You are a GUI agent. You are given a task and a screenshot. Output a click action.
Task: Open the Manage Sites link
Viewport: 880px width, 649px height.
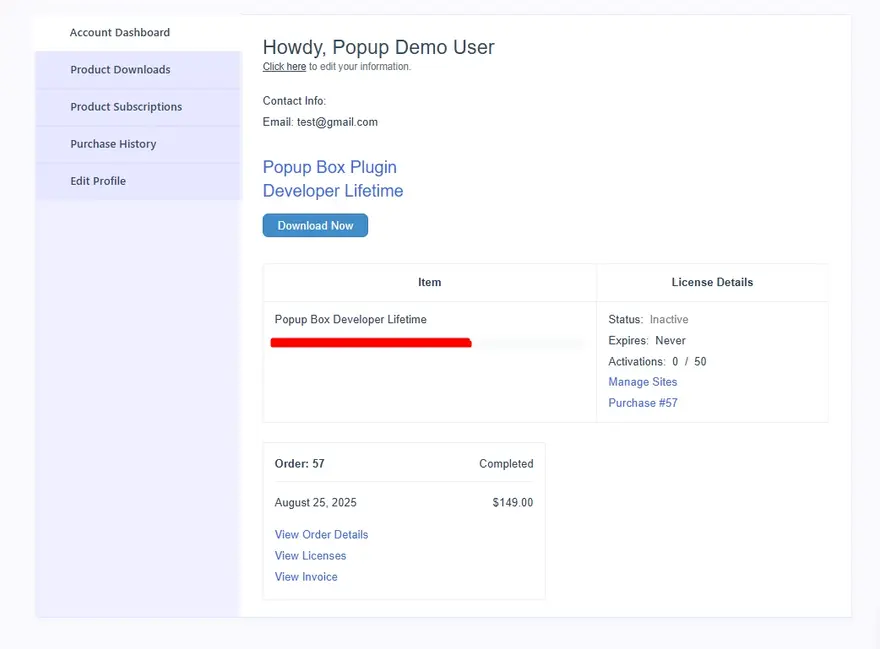(x=642, y=382)
